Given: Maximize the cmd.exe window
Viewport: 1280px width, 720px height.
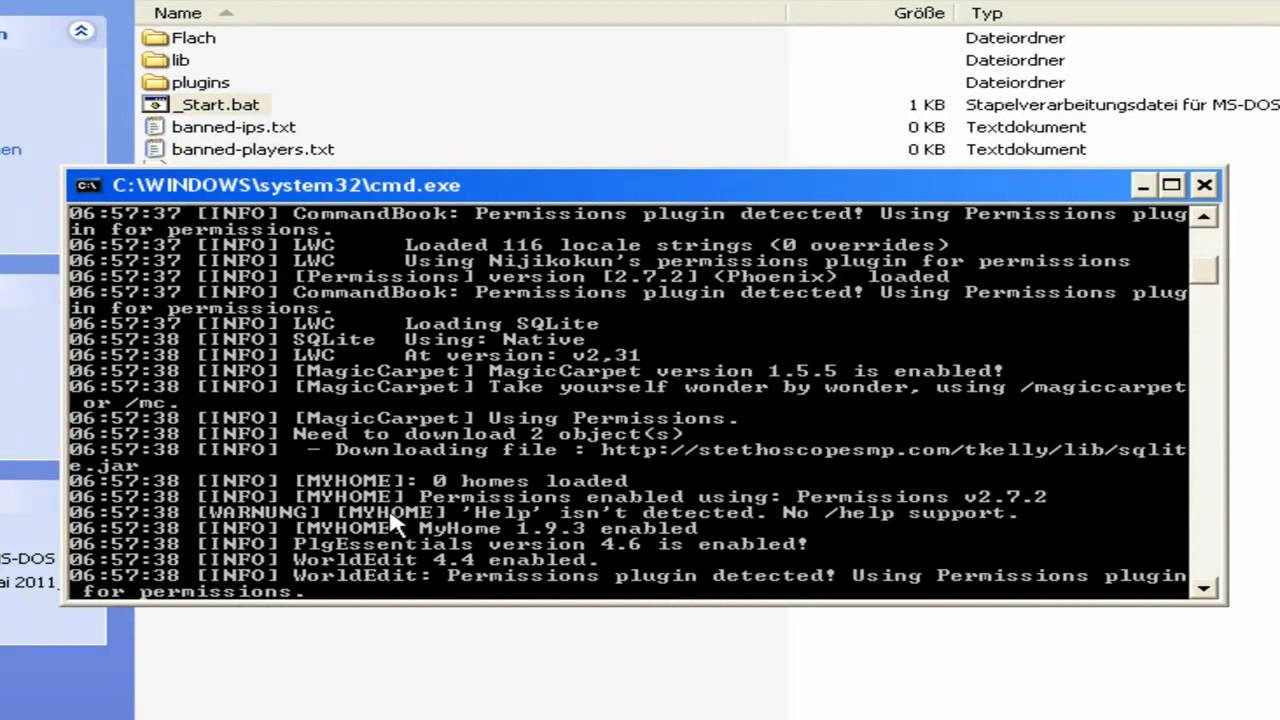Looking at the screenshot, I should (x=1171, y=185).
